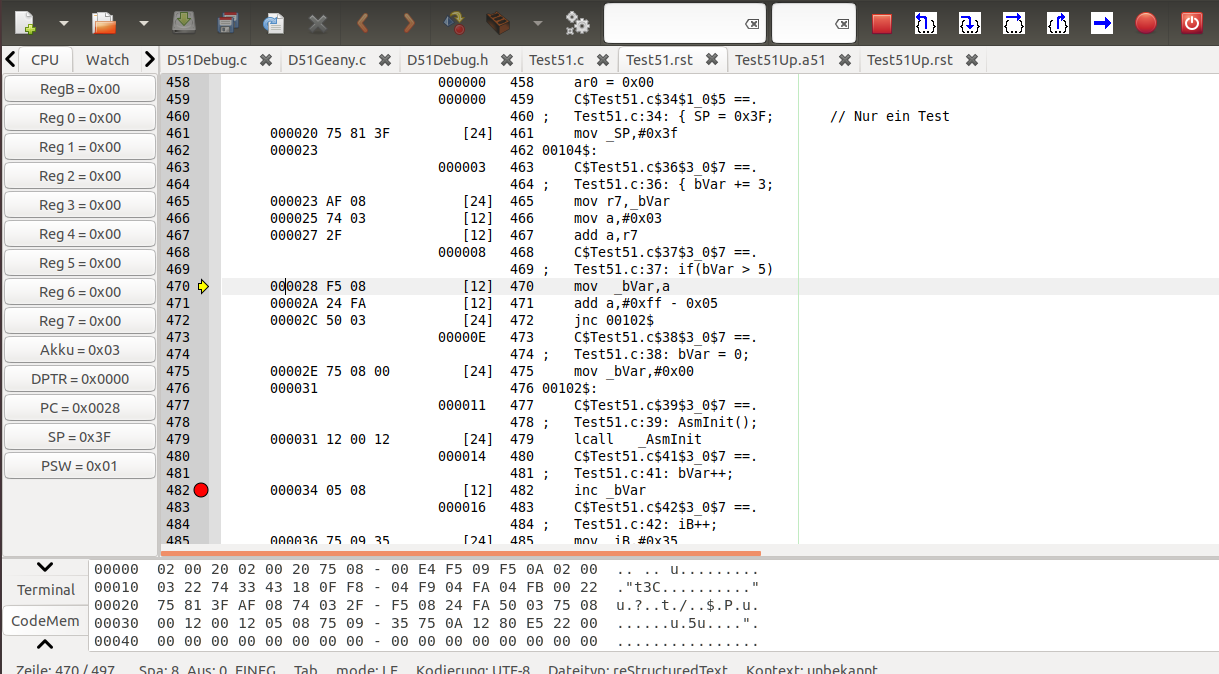The width and height of the screenshot is (1219, 674).
Task: Expand the recent files dropdown arrow
Action: (x=143, y=23)
